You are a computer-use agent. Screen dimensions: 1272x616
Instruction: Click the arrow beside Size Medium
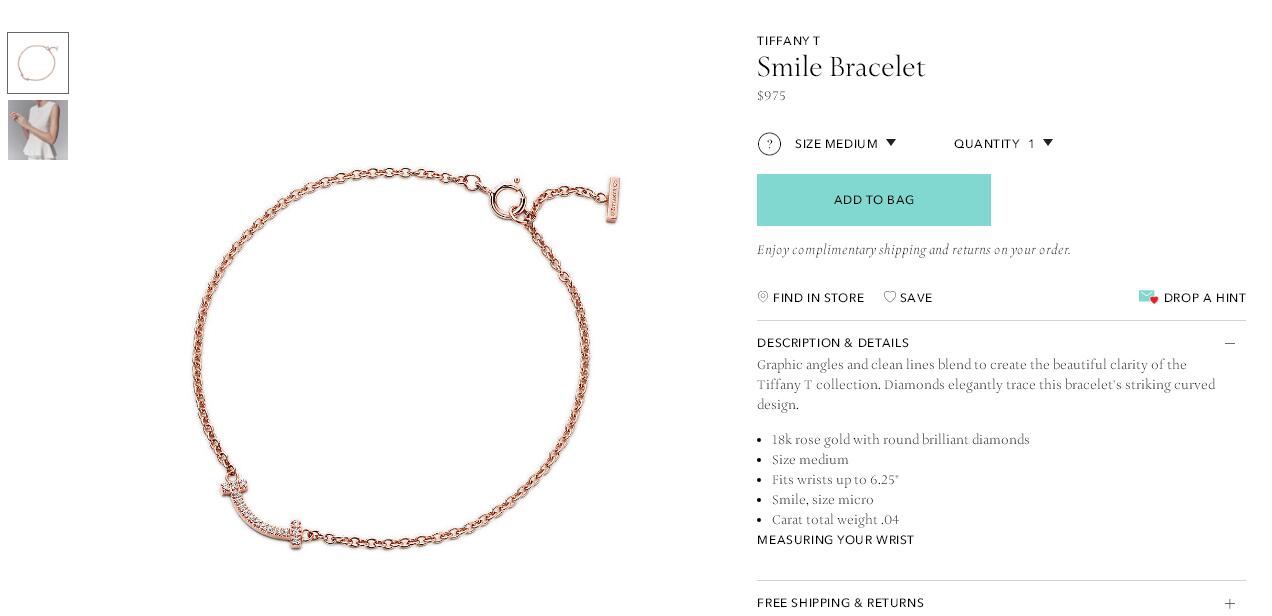coord(891,143)
